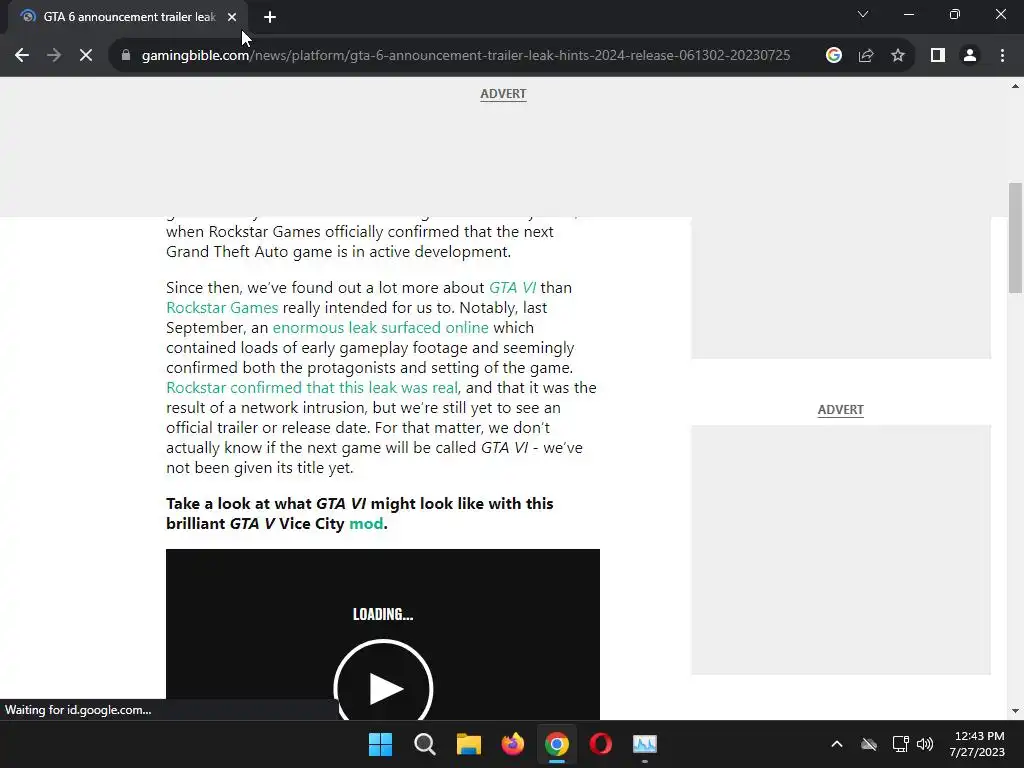Open File Explorer from taskbar
The width and height of the screenshot is (1024, 768).
pos(468,744)
